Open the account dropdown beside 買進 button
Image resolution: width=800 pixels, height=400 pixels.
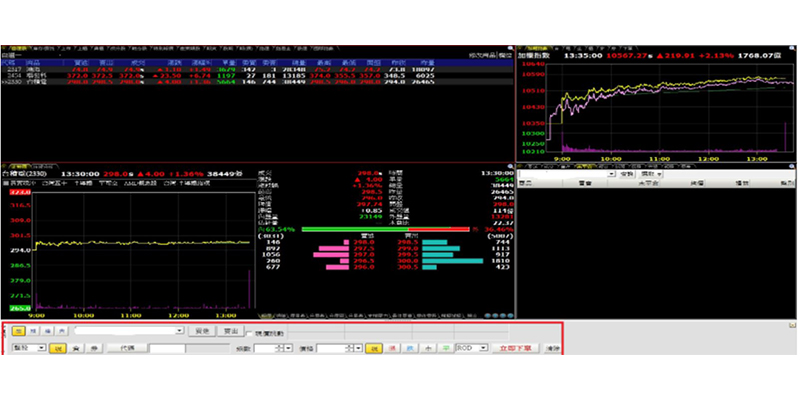point(179,331)
